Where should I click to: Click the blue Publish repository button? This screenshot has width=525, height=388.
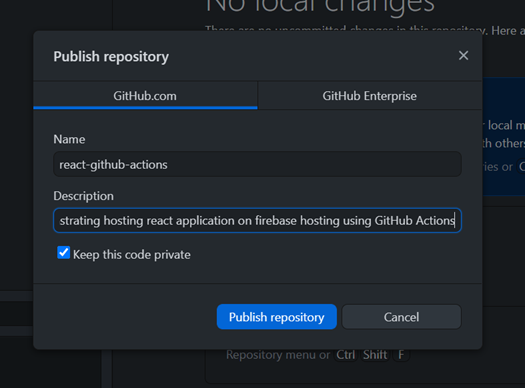click(277, 317)
